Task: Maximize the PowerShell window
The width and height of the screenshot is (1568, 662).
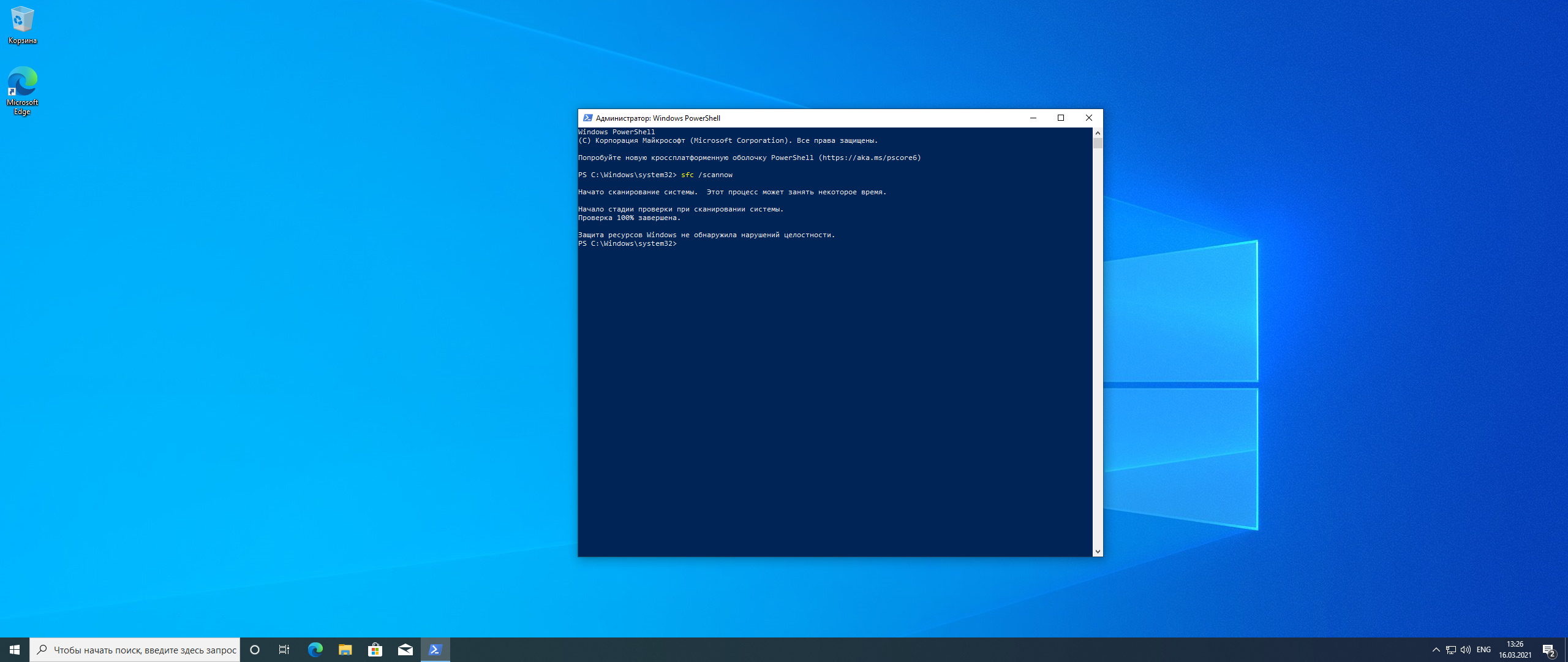Action: tap(1061, 118)
